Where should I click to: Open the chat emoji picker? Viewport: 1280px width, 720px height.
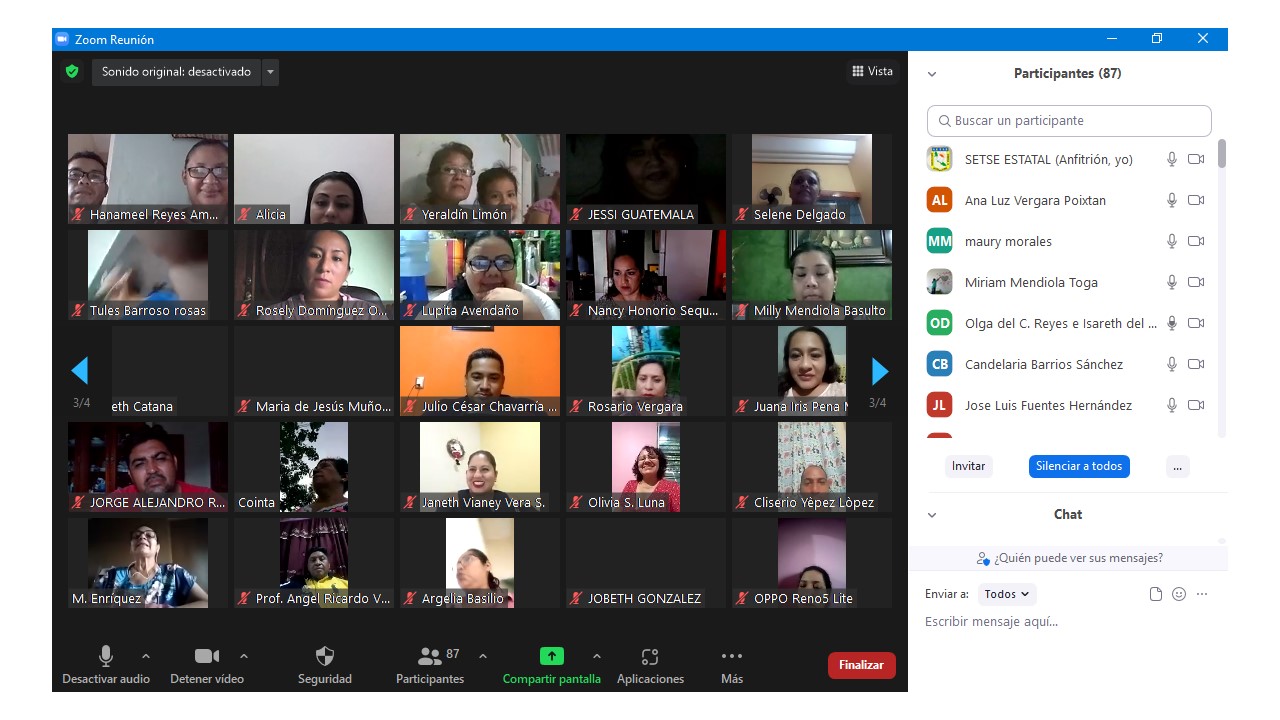(x=1179, y=594)
